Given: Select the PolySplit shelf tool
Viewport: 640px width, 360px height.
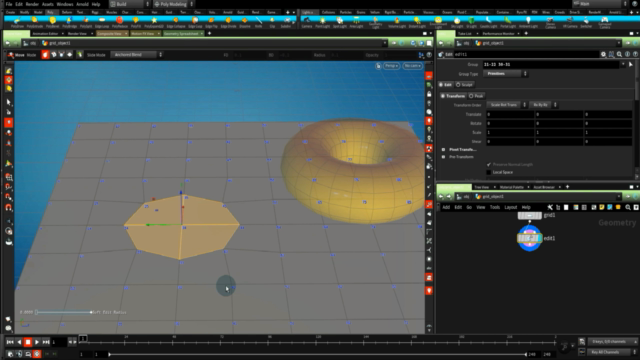Looking at the screenshot, I should pyautogui.click(x=86, y=22).
